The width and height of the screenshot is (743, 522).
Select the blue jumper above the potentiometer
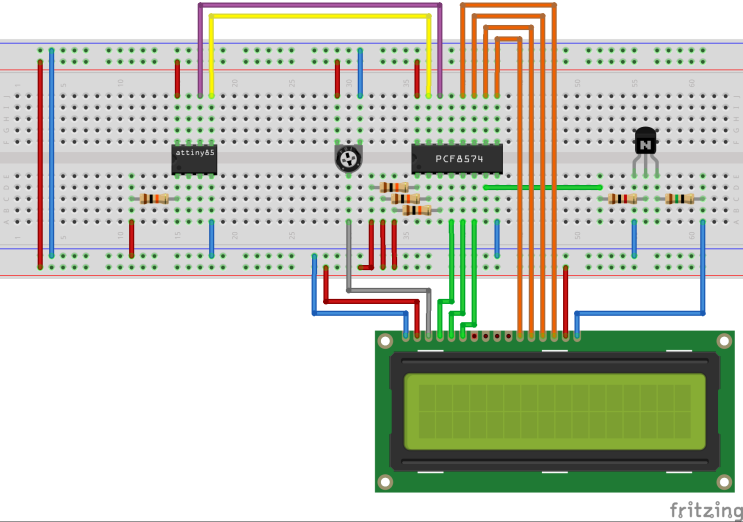tap(360, 72)
